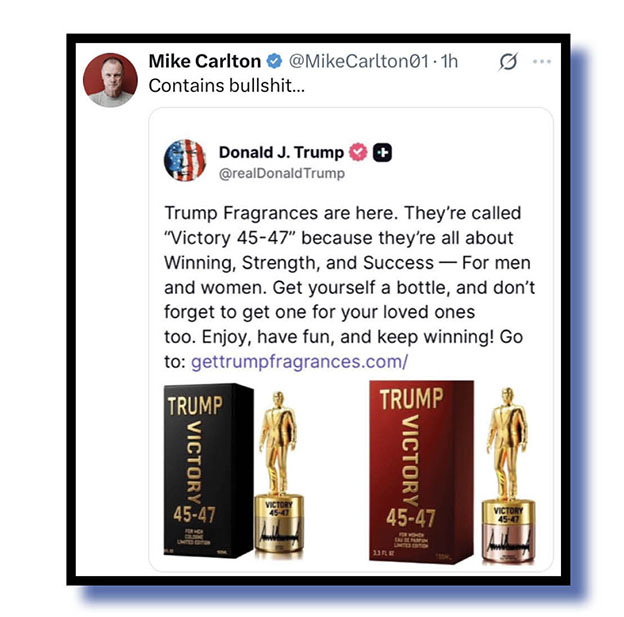Screen dimensions: 624x617
Task: Open the red Trump Victory 45-47 box image
Action: coord(421,472)
